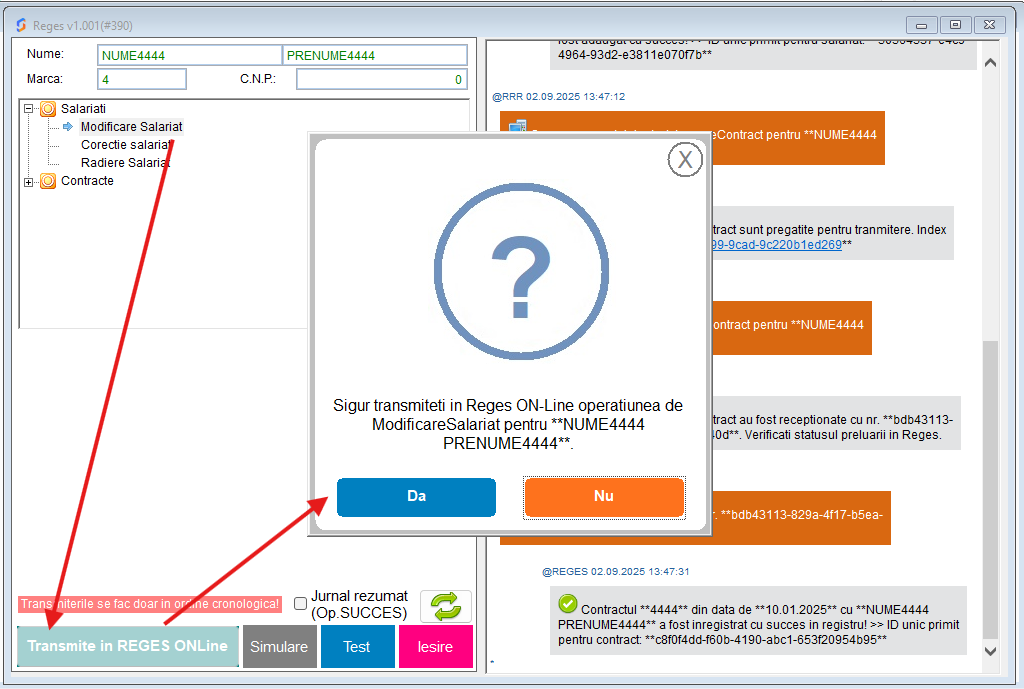Click the Marca input field
Image resolution: width=1024 pixels, height=689 pixels.
142,79
